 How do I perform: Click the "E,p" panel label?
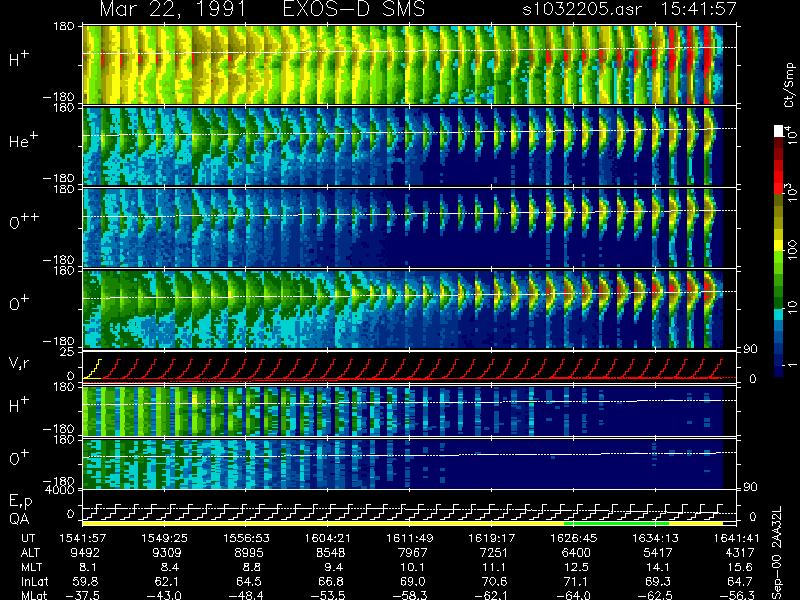[x=20, y=502]
